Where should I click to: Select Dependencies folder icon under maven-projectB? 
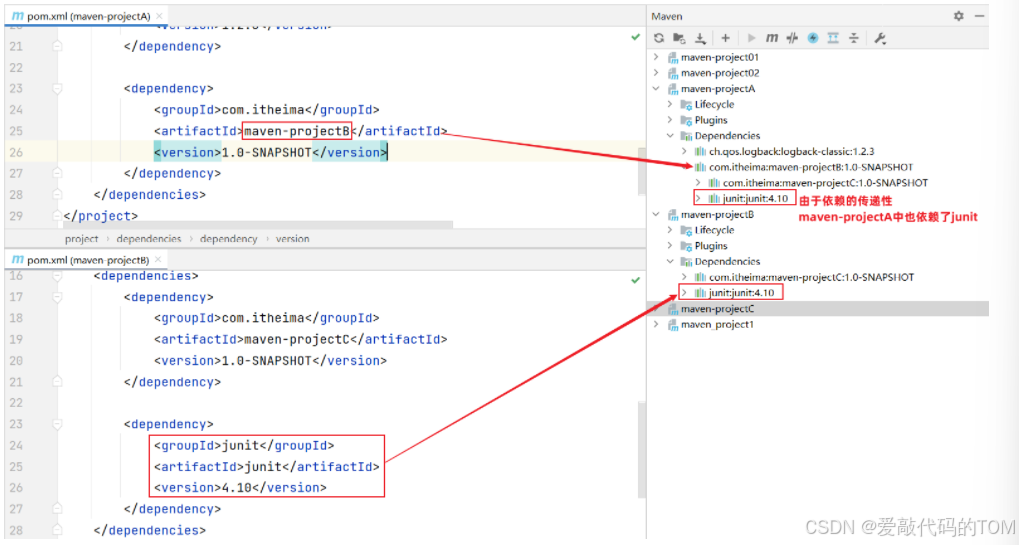click(x=686, y=261)
